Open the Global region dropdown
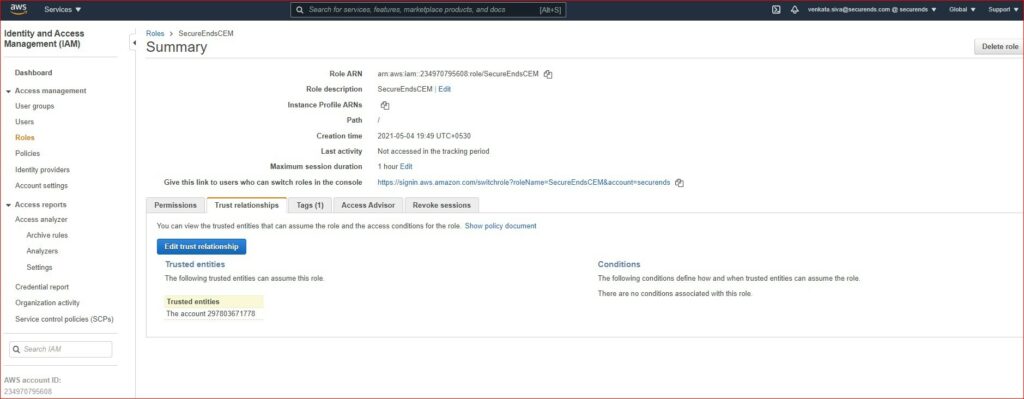This screenshot has height=399, width=1024. coord(962,10)
